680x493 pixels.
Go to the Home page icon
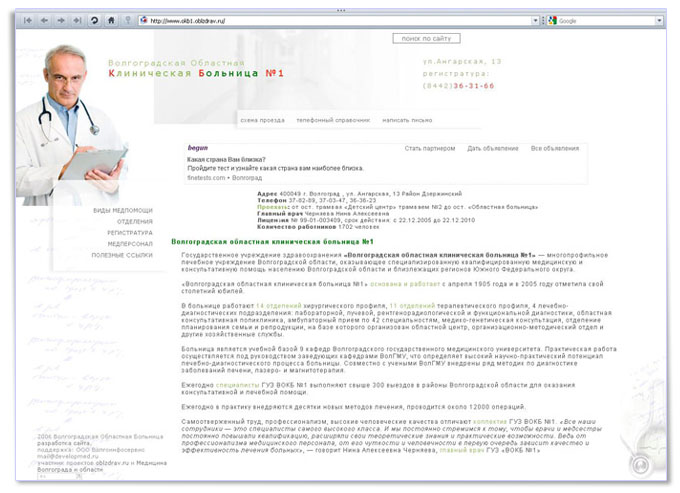pyautogui.click(x=110, y=20)
